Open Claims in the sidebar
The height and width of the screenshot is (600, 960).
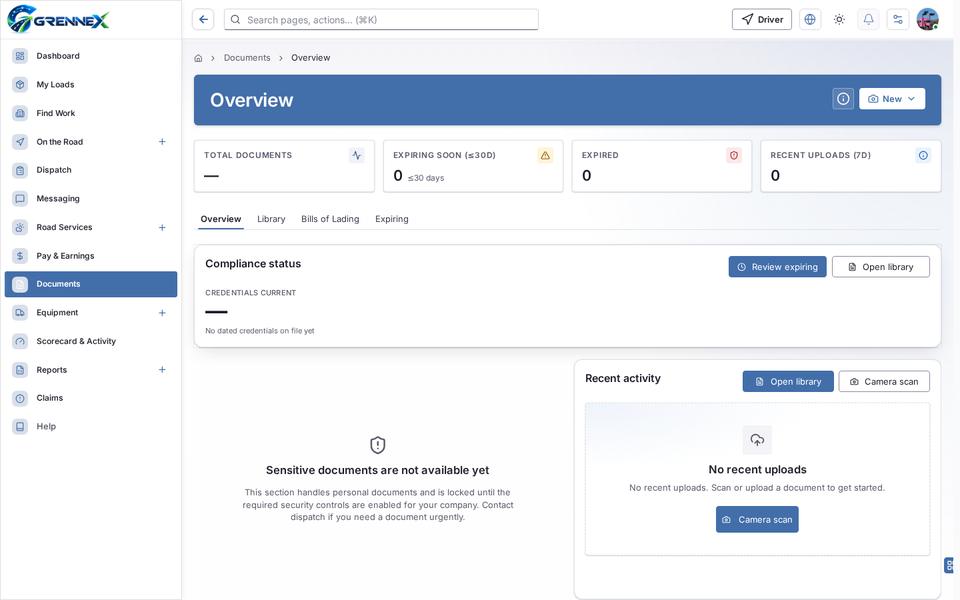[x=91, y=398]
